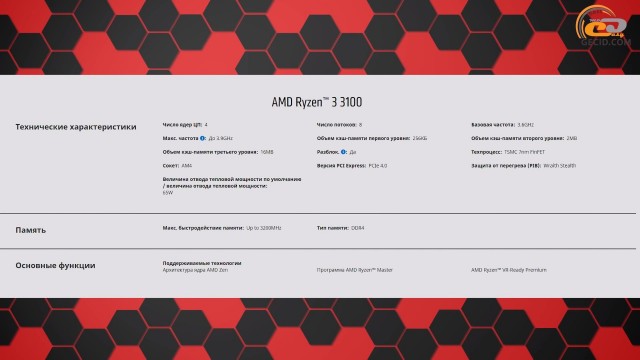
Task: Select the Память section heading
Action: tap(31, 230)
